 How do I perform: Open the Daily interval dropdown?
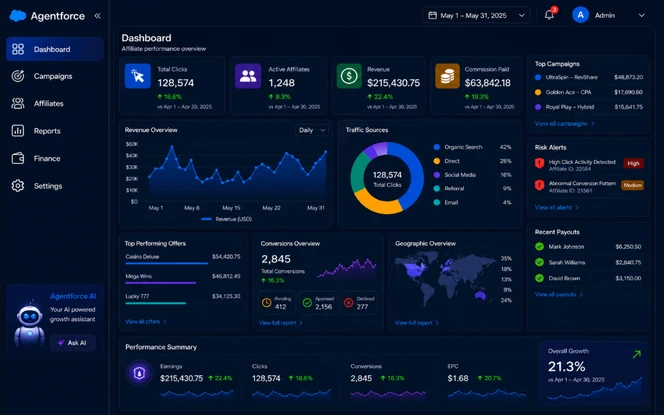[x=312, y=130]
